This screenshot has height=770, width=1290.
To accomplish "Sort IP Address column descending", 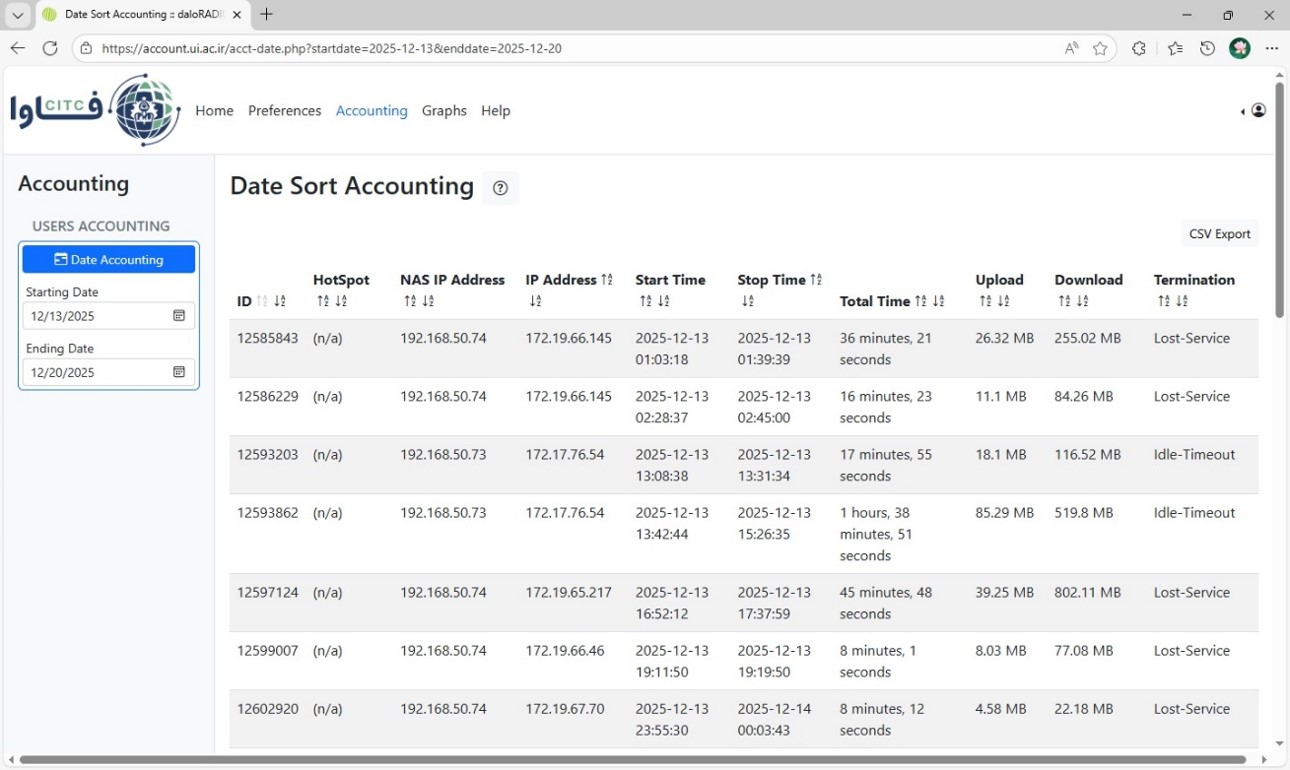I will click(535, 301).
